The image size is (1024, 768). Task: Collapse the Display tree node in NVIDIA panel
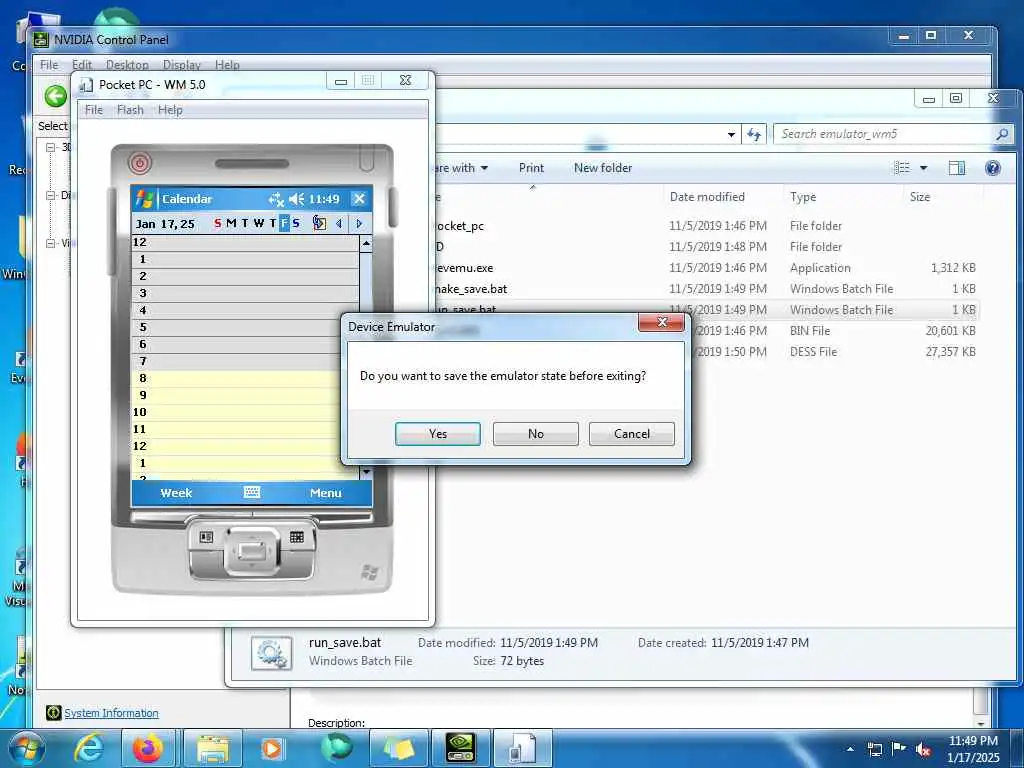tap(50, 195)
